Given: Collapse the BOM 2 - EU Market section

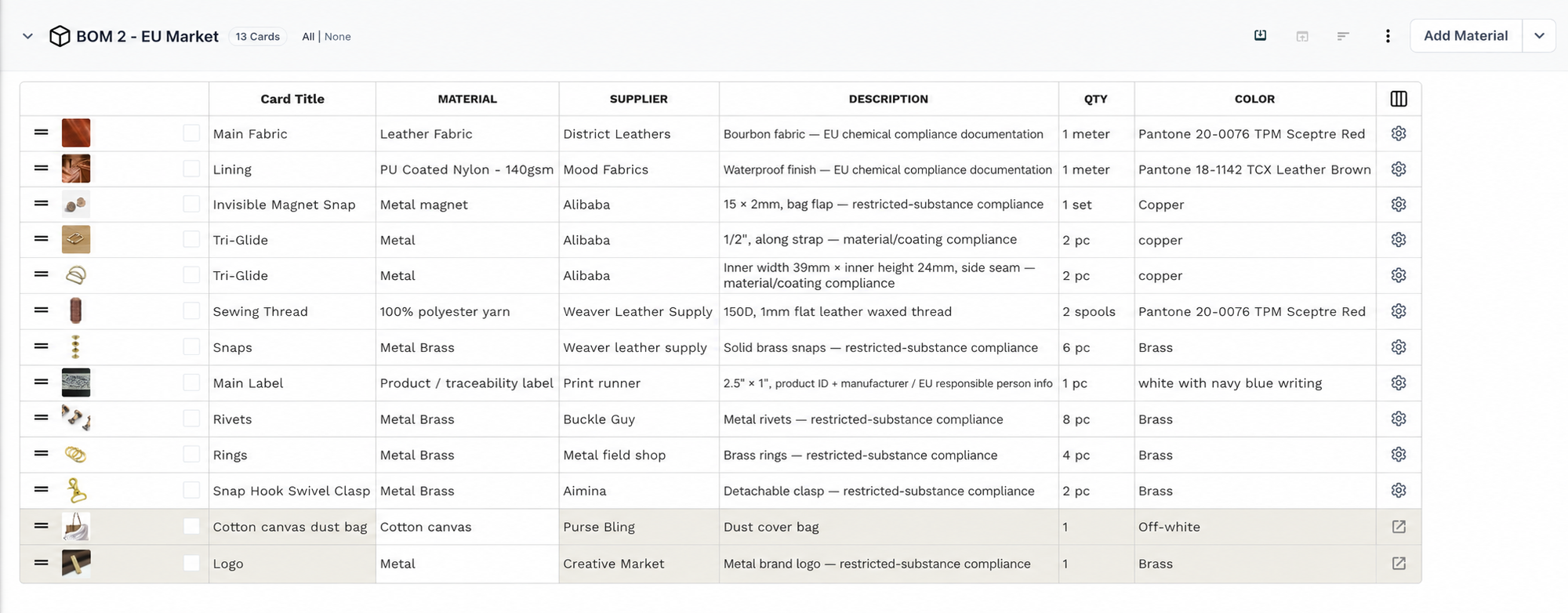Looking at the screenshot, I should point(27,36).
